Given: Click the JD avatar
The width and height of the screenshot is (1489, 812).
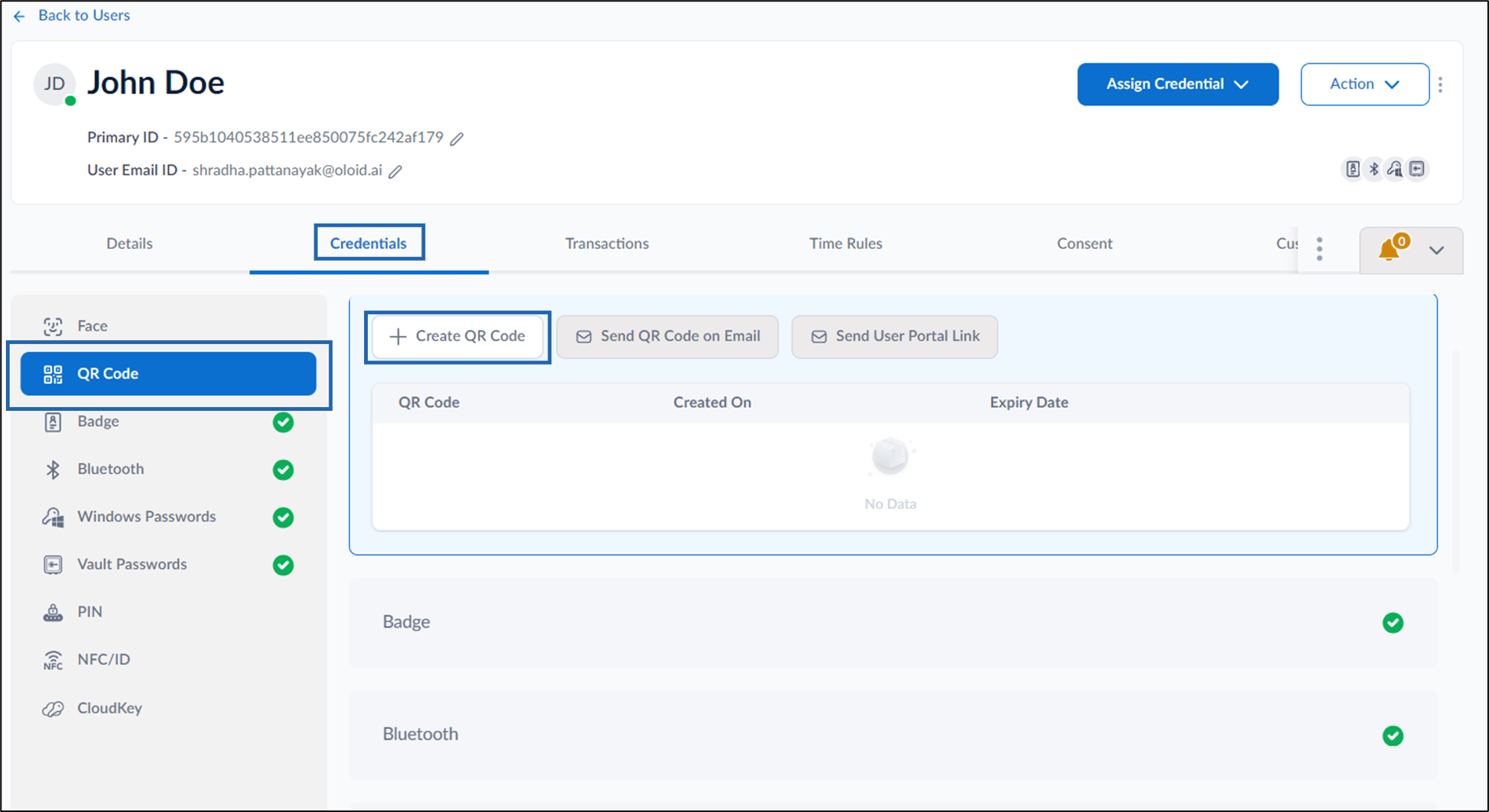Looking at the screenshot, I should pos(54,84).
